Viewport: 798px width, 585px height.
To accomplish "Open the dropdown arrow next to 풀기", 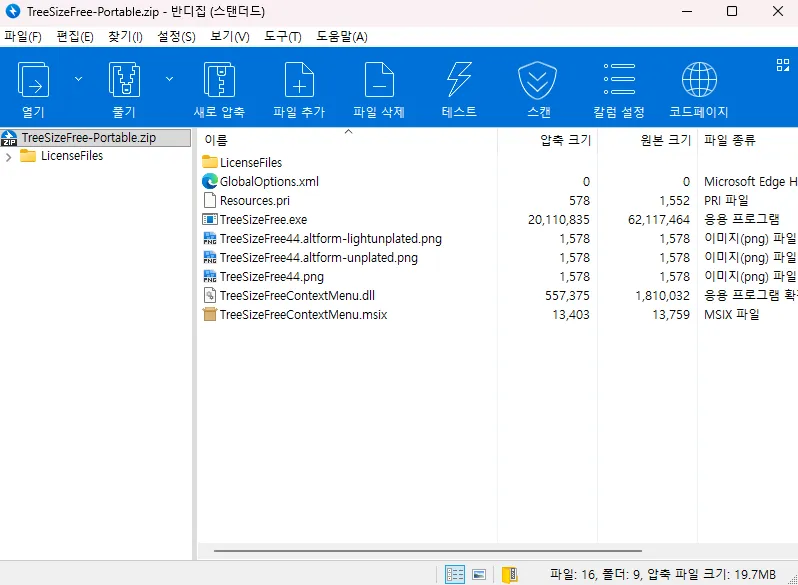I will (x=169, y=79).
